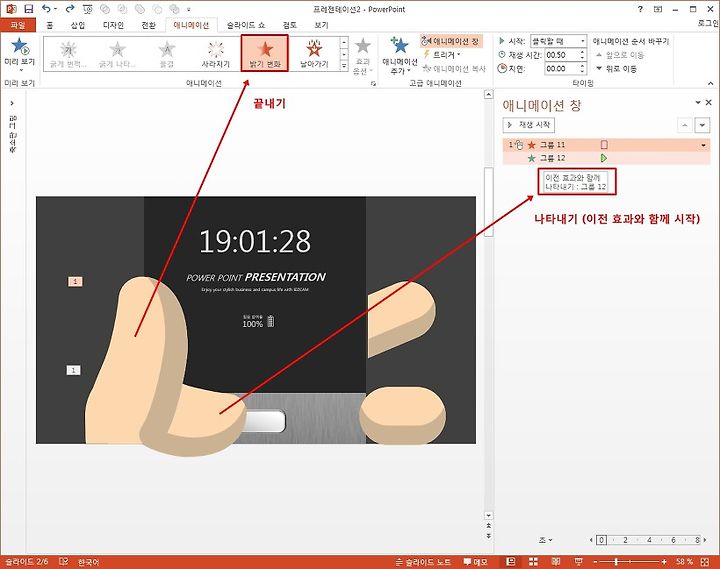Click 뒤로 이동 move later button
The width and height of the screenshot is (720, 569).
point(616,68)
